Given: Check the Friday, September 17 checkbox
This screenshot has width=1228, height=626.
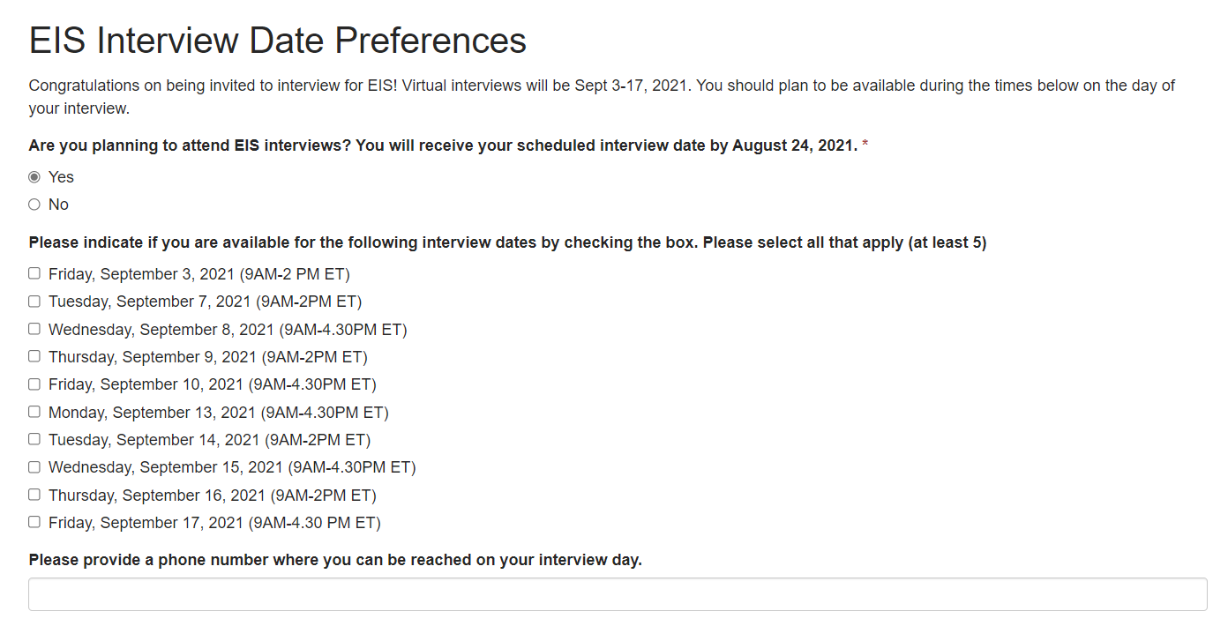Looking at the screenshot, I should coord(35,522).
